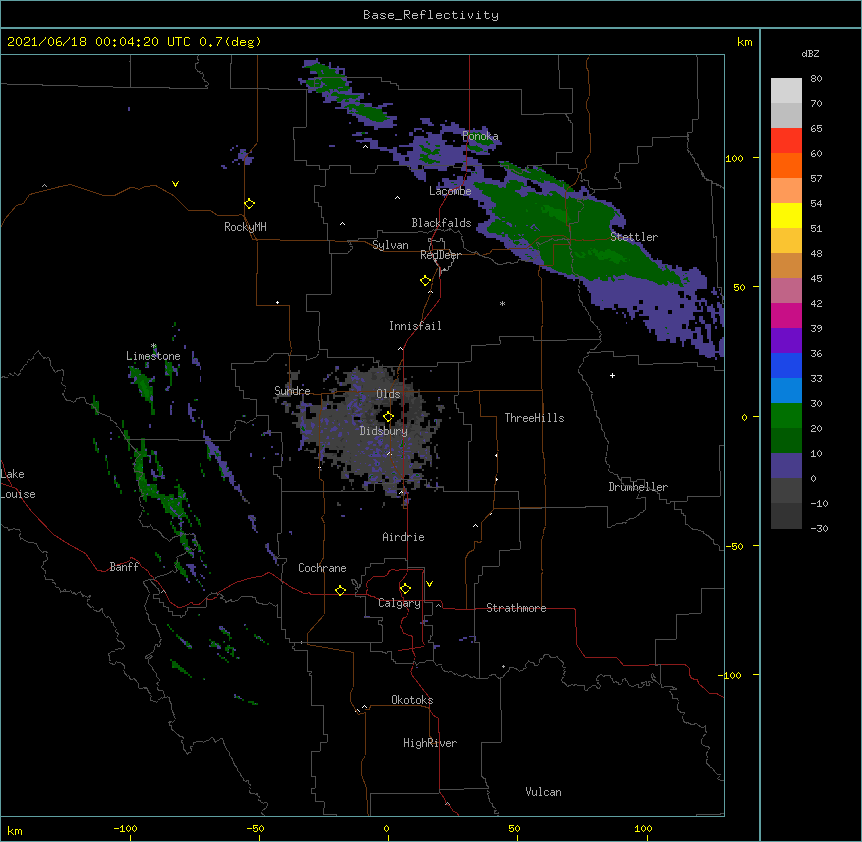The image size is (862, 842).
Task: Click the yellow diamond marker south of RedDeer
Action: 426,281
